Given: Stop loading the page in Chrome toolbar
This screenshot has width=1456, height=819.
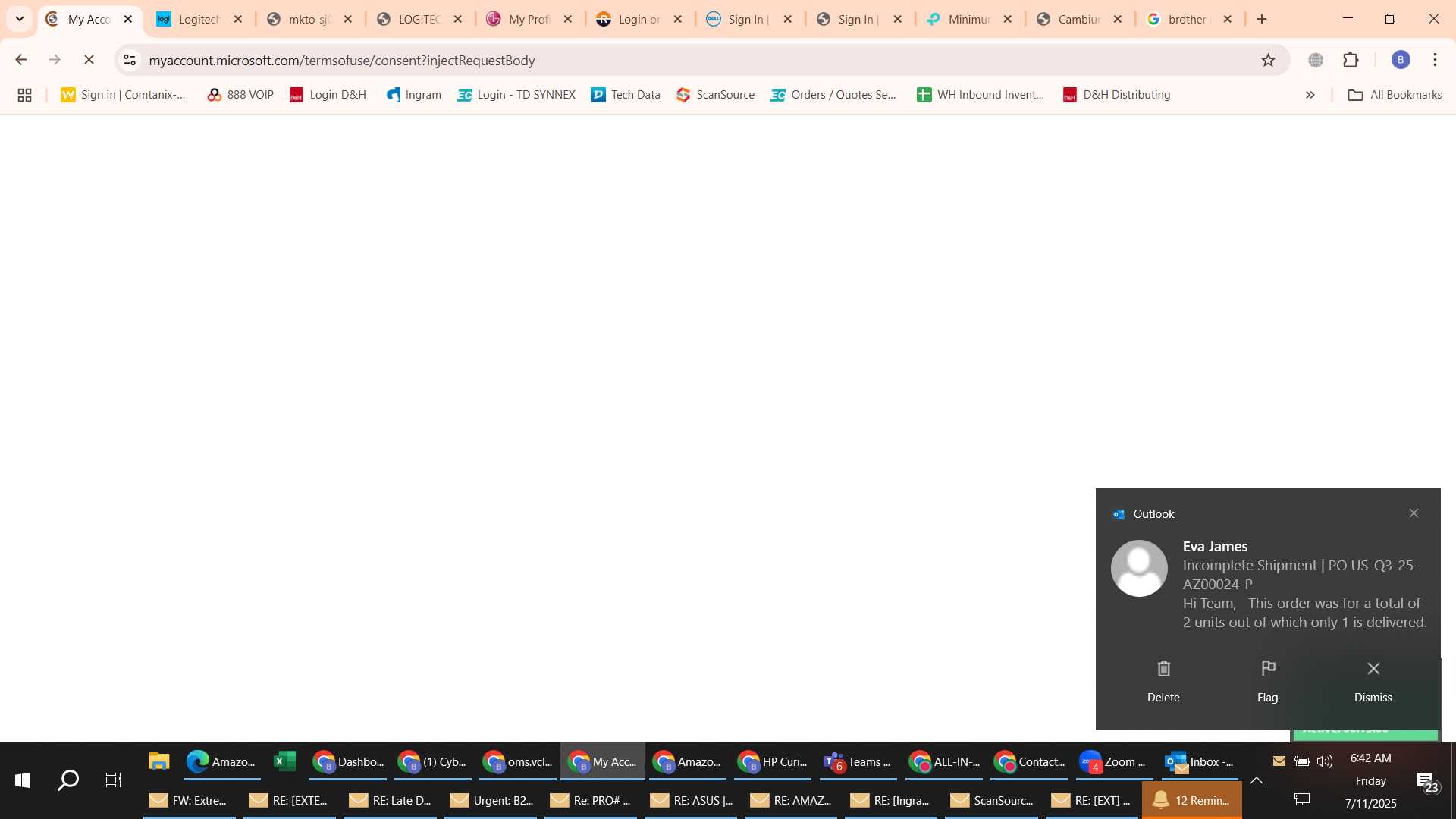Looking at the screenshot, I should [x=89, y=60].
